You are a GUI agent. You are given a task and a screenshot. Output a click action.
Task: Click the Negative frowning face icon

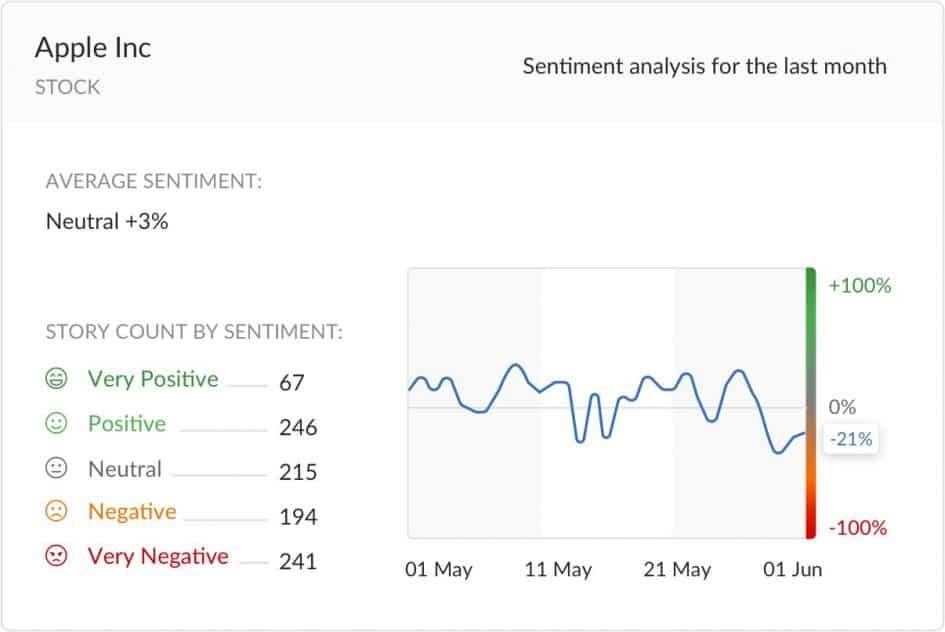click(56, 512)
